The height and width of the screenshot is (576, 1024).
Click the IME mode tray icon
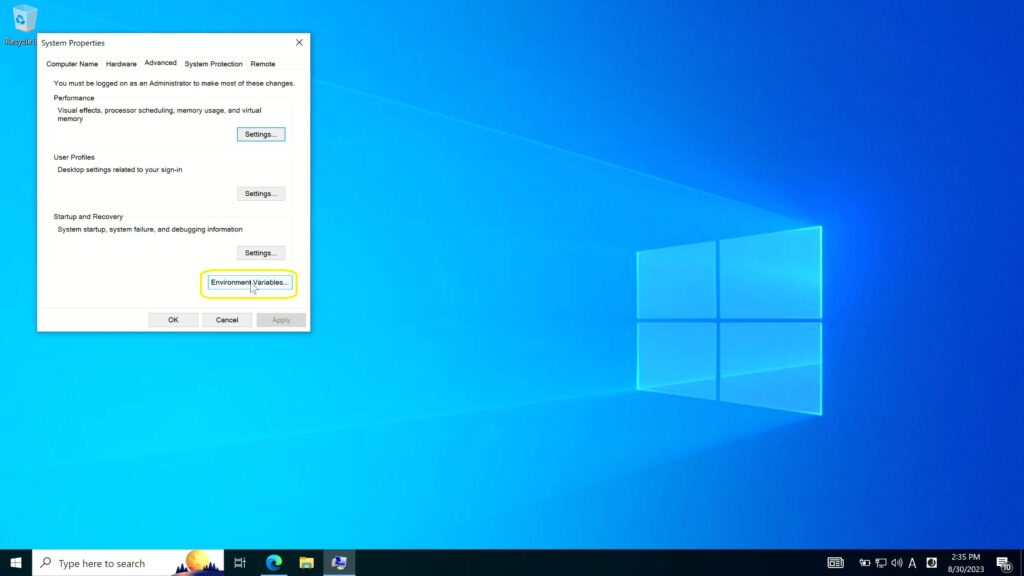click(931, 563)
